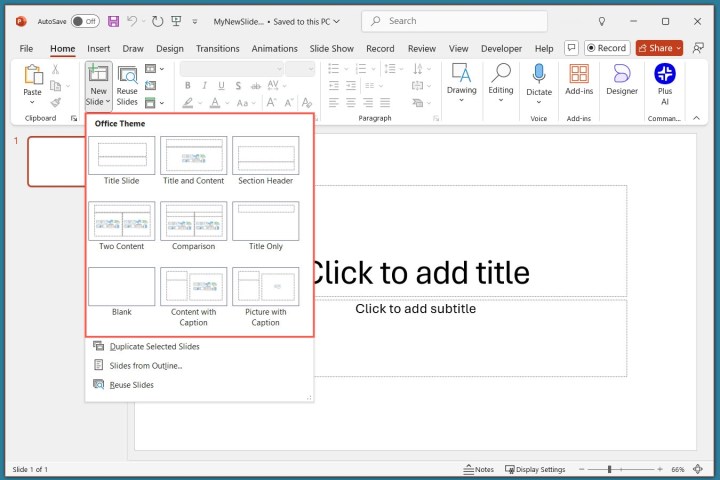Viewport: 720px width, 480px height.
Task: Click the Record button
Action: (x=606, y=48)
